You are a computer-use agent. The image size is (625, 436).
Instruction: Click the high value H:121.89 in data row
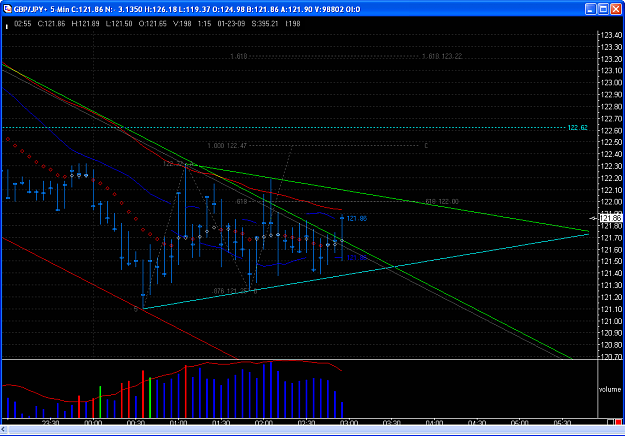click(x=85, y=24)
